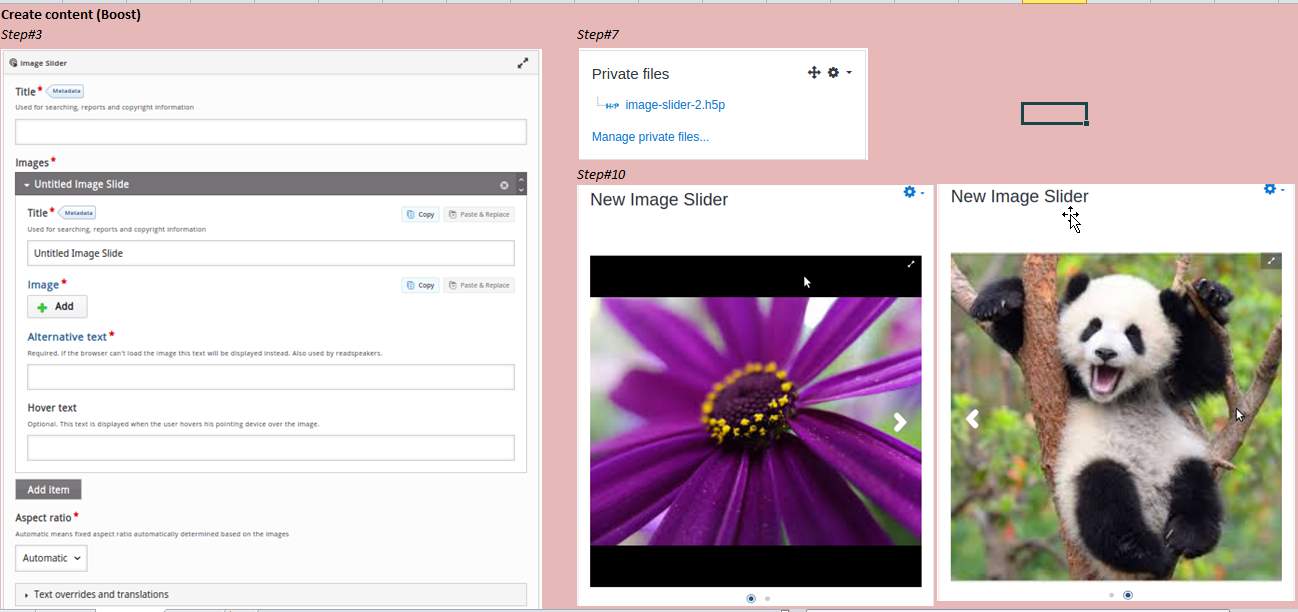Click the "Images" field label
The width and height of the screenshot is (1298, 612).
[32, 163]
